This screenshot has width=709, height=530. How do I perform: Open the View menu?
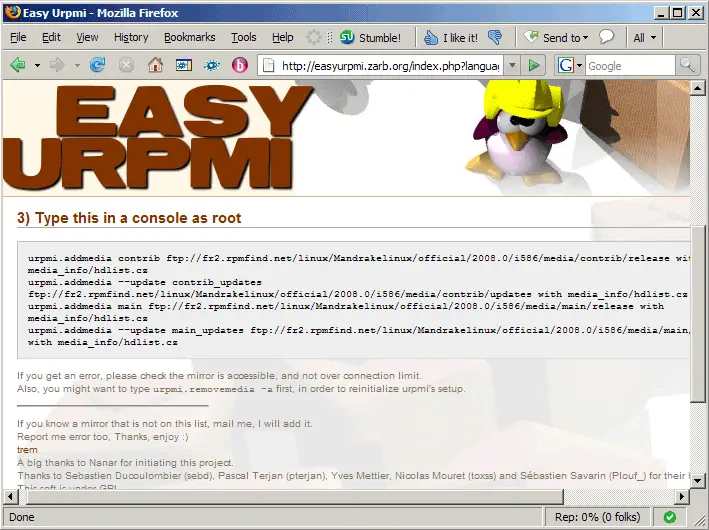click(x=87, y=38)
